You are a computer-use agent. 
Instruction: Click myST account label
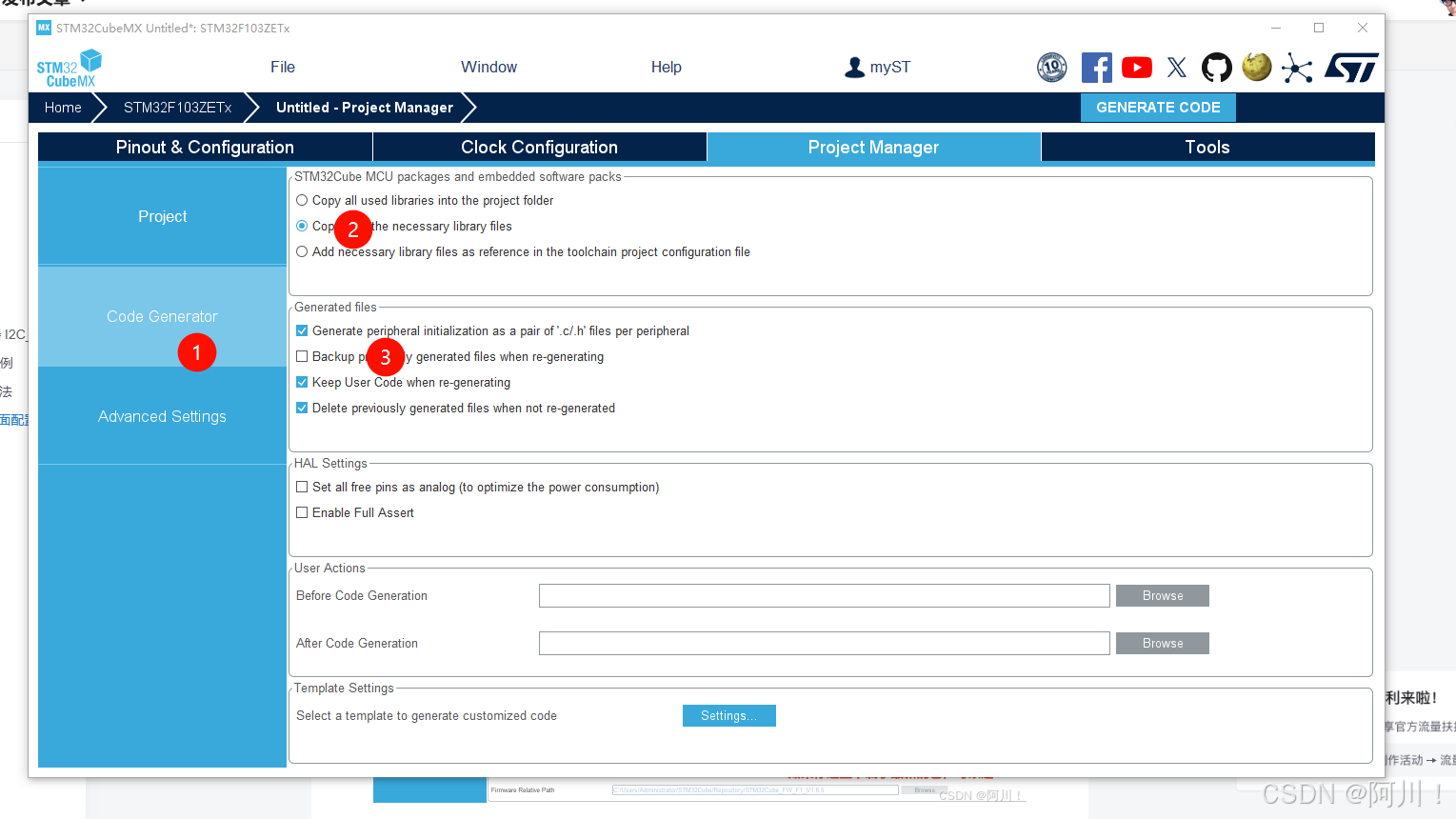(x=890, y=67)
